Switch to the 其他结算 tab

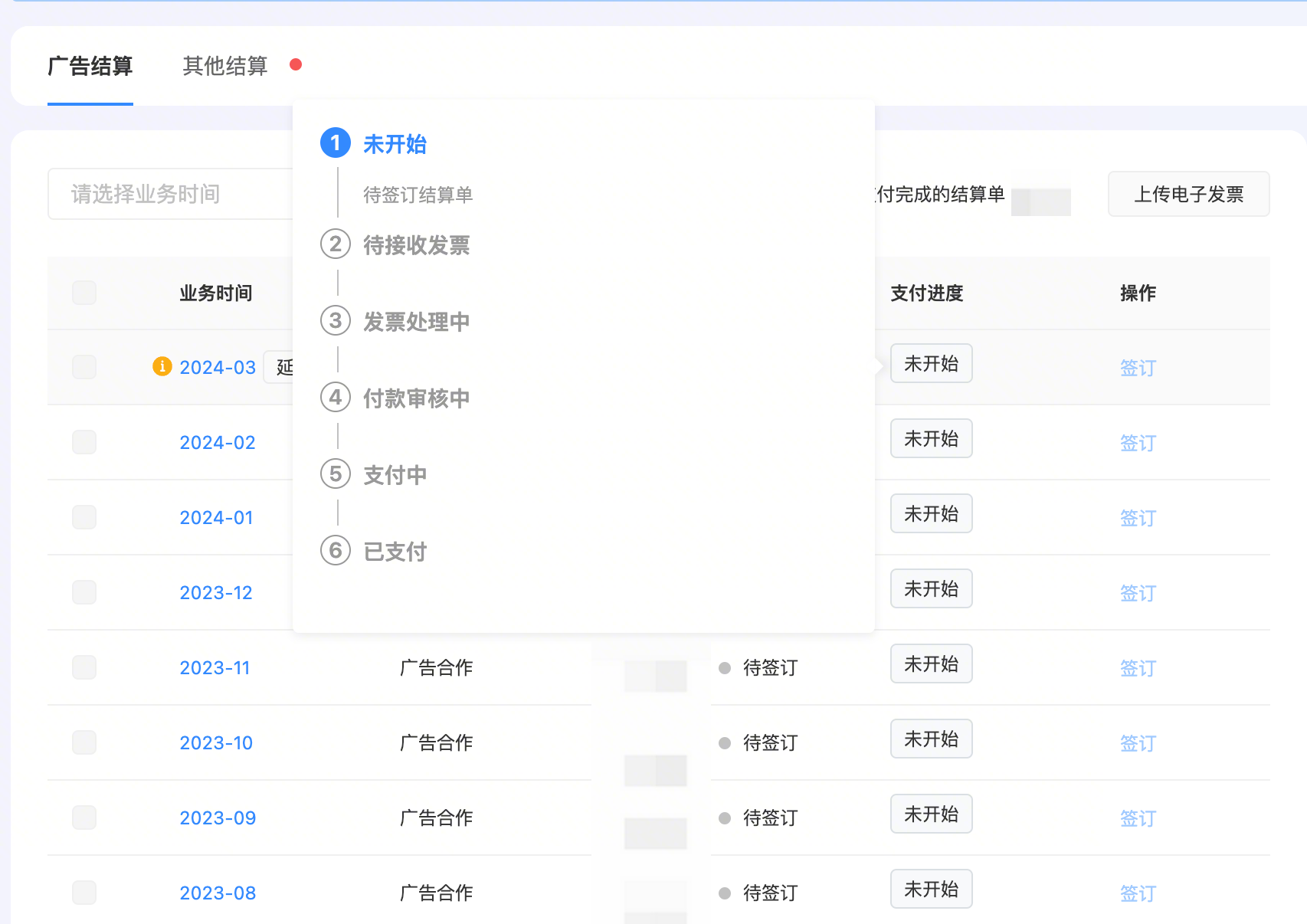click(x=225, y=66)
